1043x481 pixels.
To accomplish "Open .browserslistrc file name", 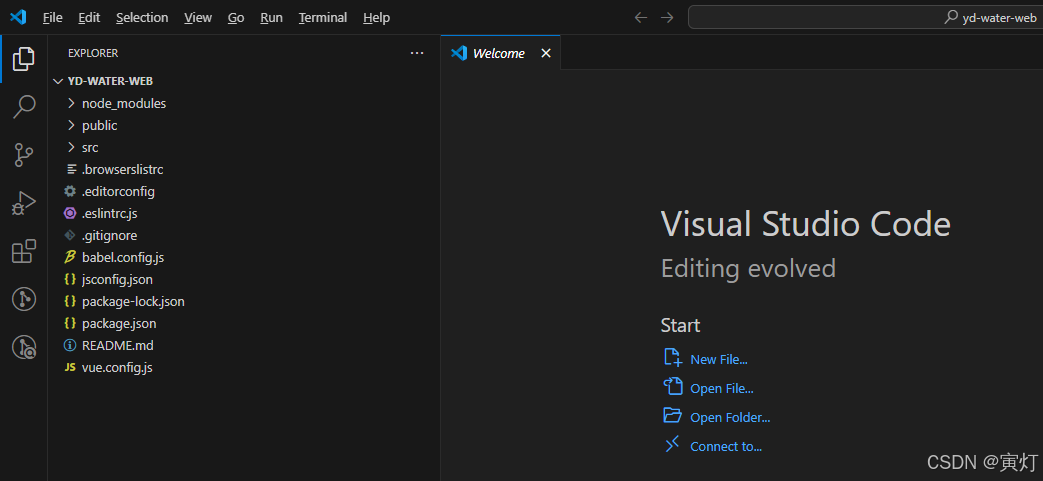I will [x=122, y=170].
